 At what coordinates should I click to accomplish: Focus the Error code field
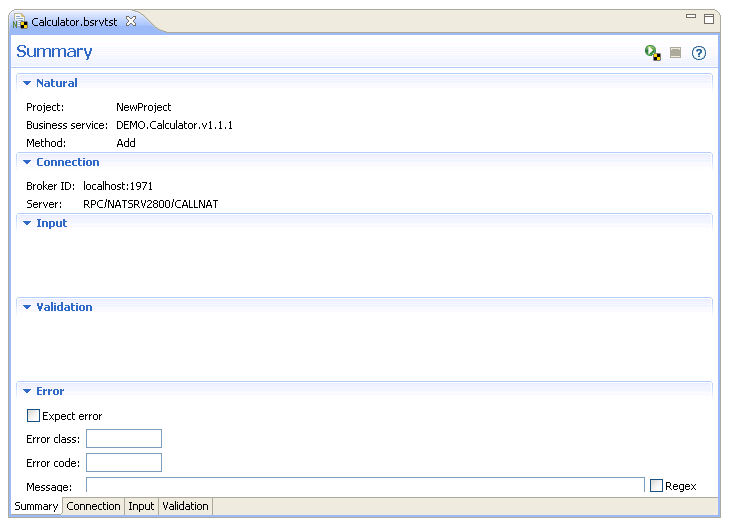(124, 462)
